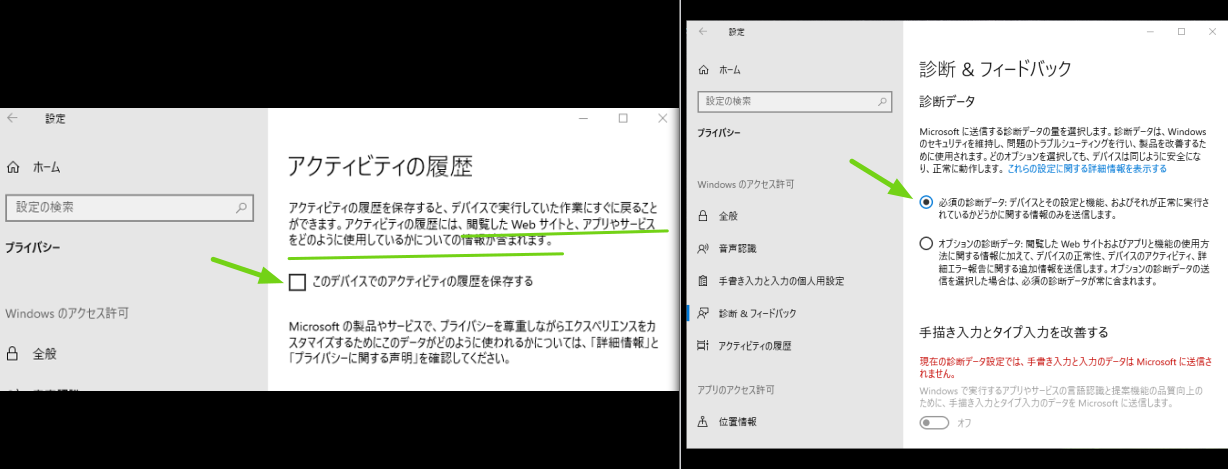
Task: Select 診断 & フィードバック in the sidebar
Action: point(747,313)
